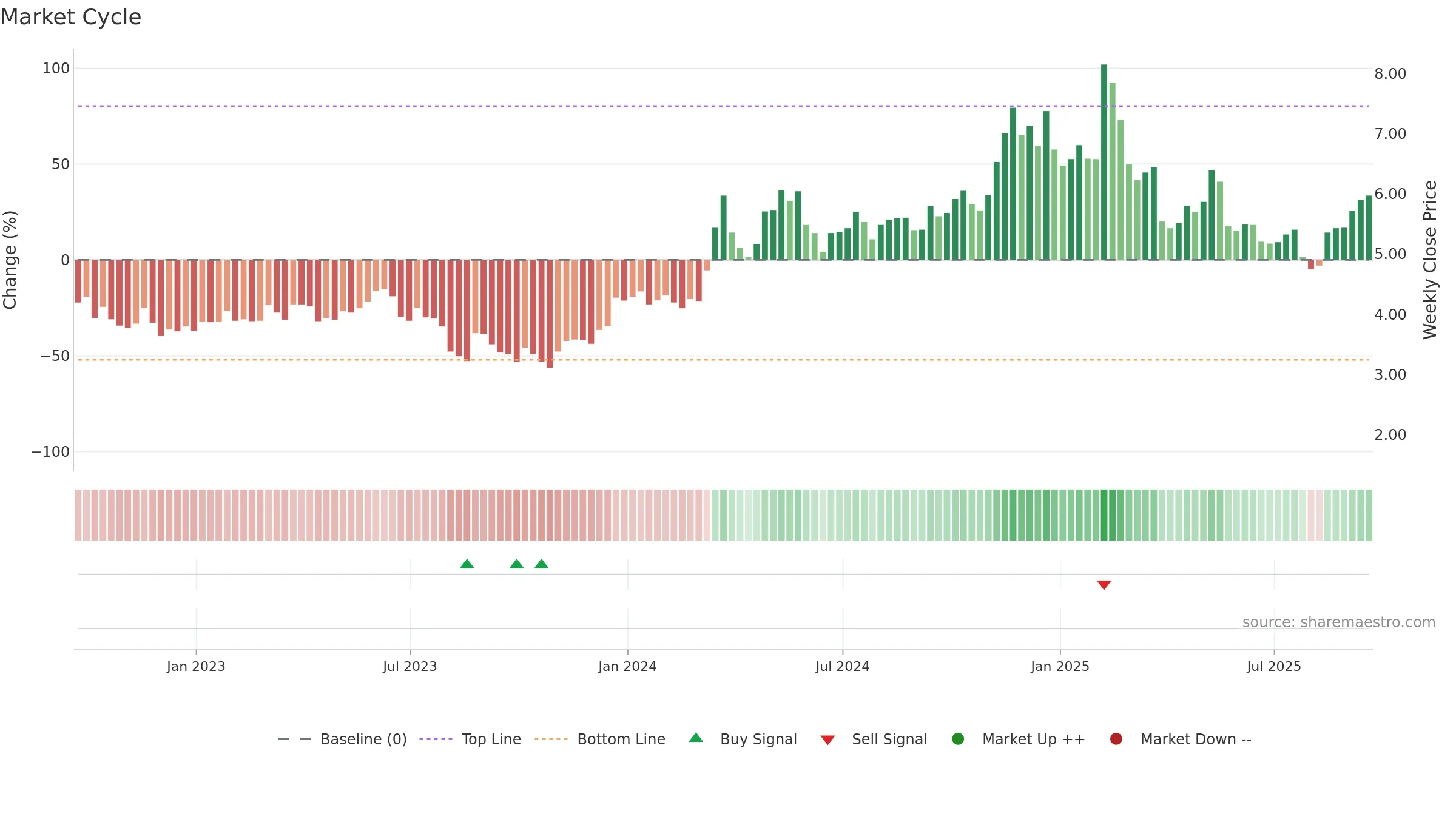This screenshot has width=1456, height=819.
Task: Click the red Sell Signal triangle in legend
Action: tap(827, 740)
